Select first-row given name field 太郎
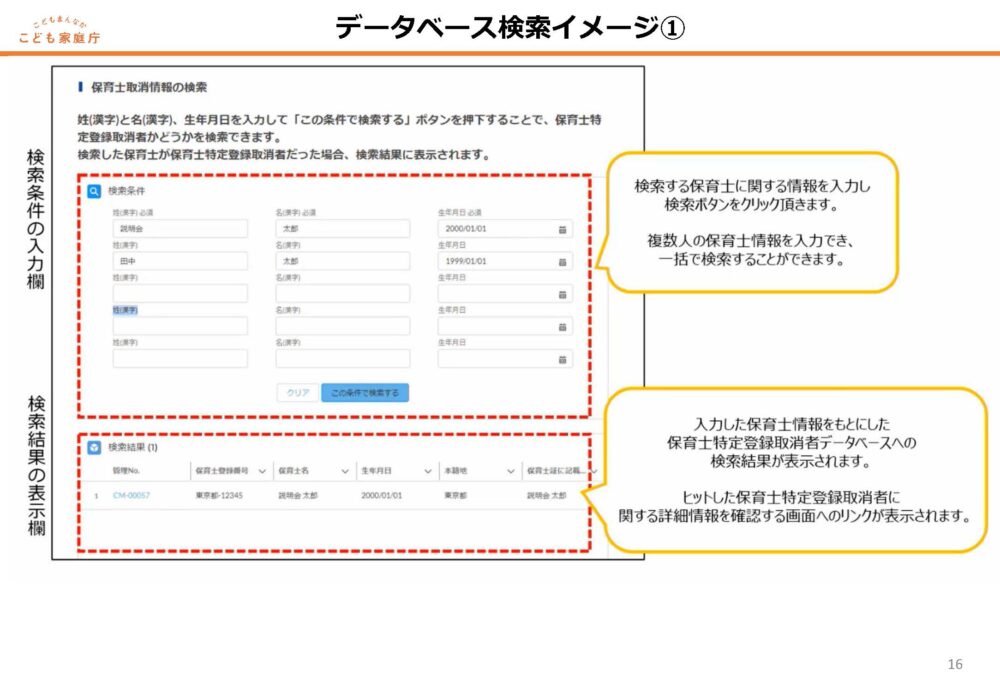This screenshot has height=692, width=1000. (343, 229)
